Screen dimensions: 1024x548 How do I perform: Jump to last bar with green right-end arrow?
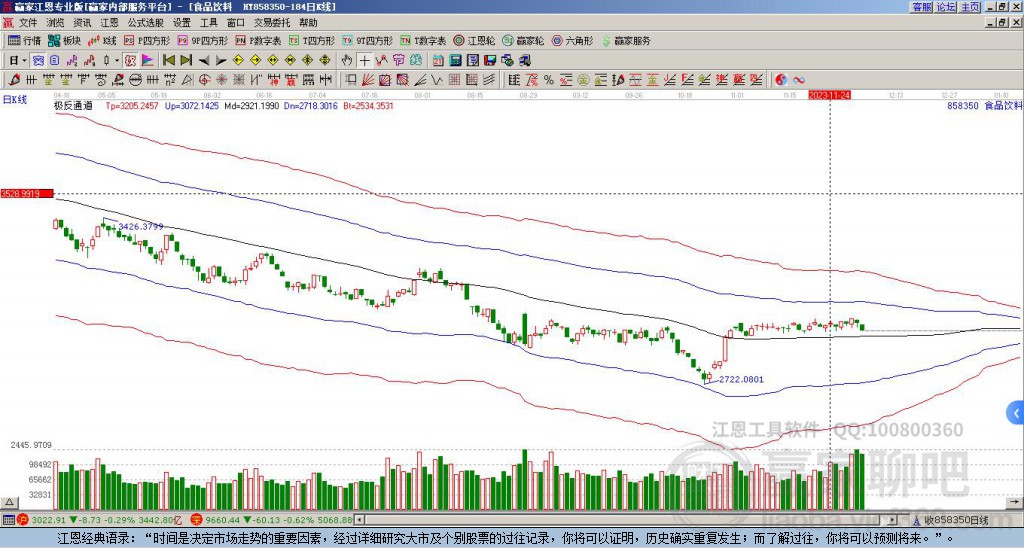[186, 61]
